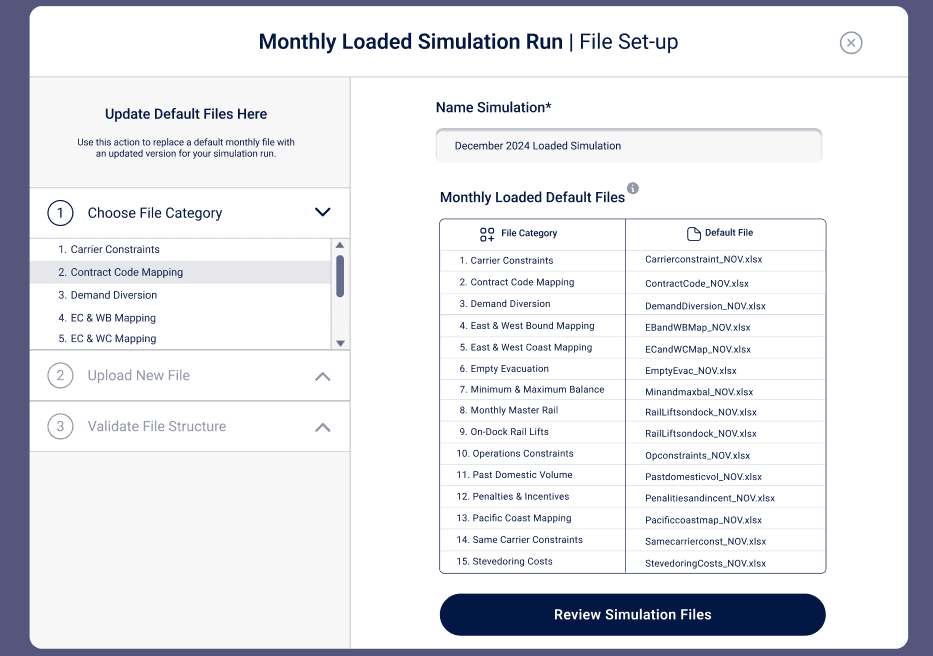Click Samecarrierconst_NOV.xlsx file name
This screenshot has width=933, height=656.
(x=705, y=542)
